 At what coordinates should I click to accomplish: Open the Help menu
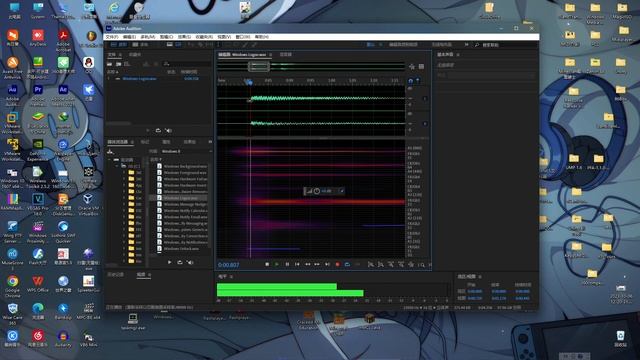(262, 37)
